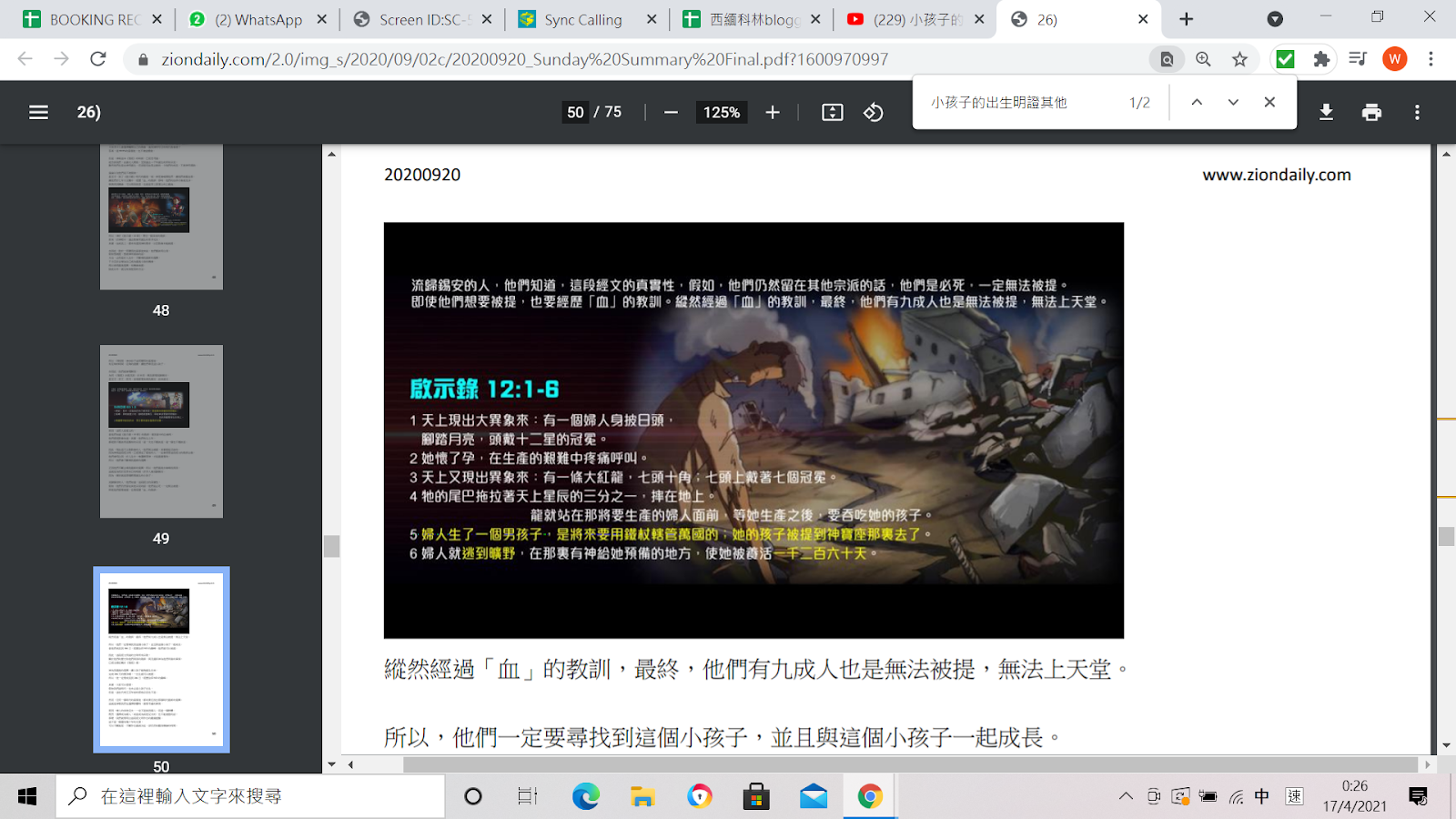Open the Windows Start menu
Screen dimensions: 1456x819
click(x=27, y=796)
